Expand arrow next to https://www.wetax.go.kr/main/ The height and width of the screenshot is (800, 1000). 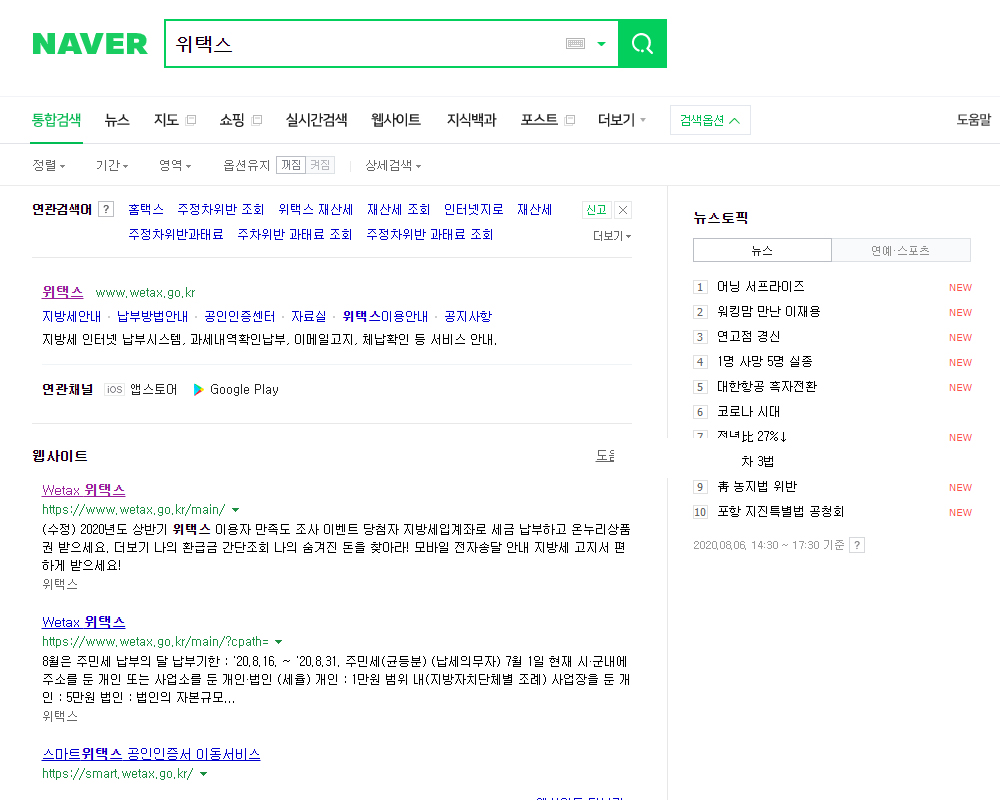coord(235,510)
